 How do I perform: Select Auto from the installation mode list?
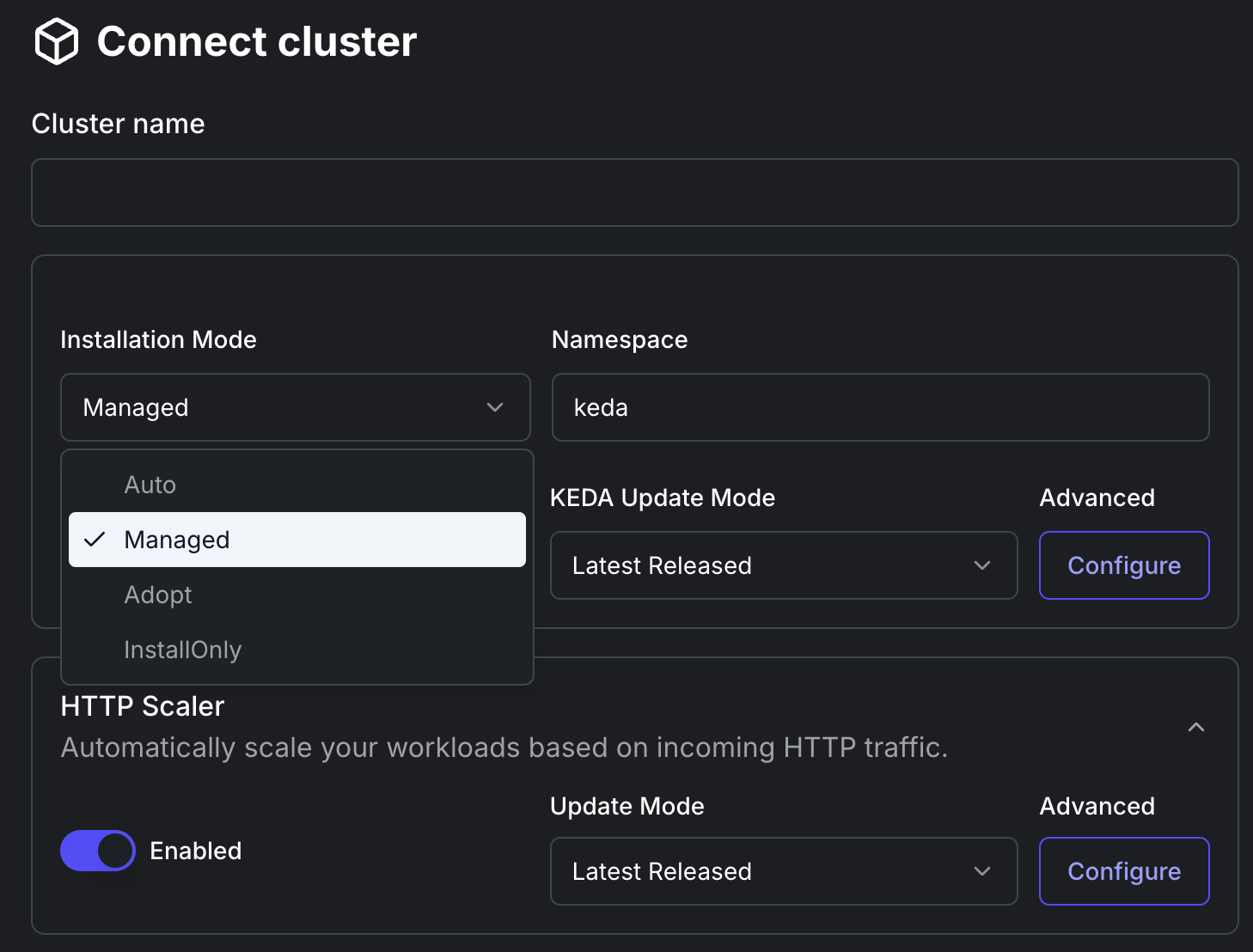[297, 485]
